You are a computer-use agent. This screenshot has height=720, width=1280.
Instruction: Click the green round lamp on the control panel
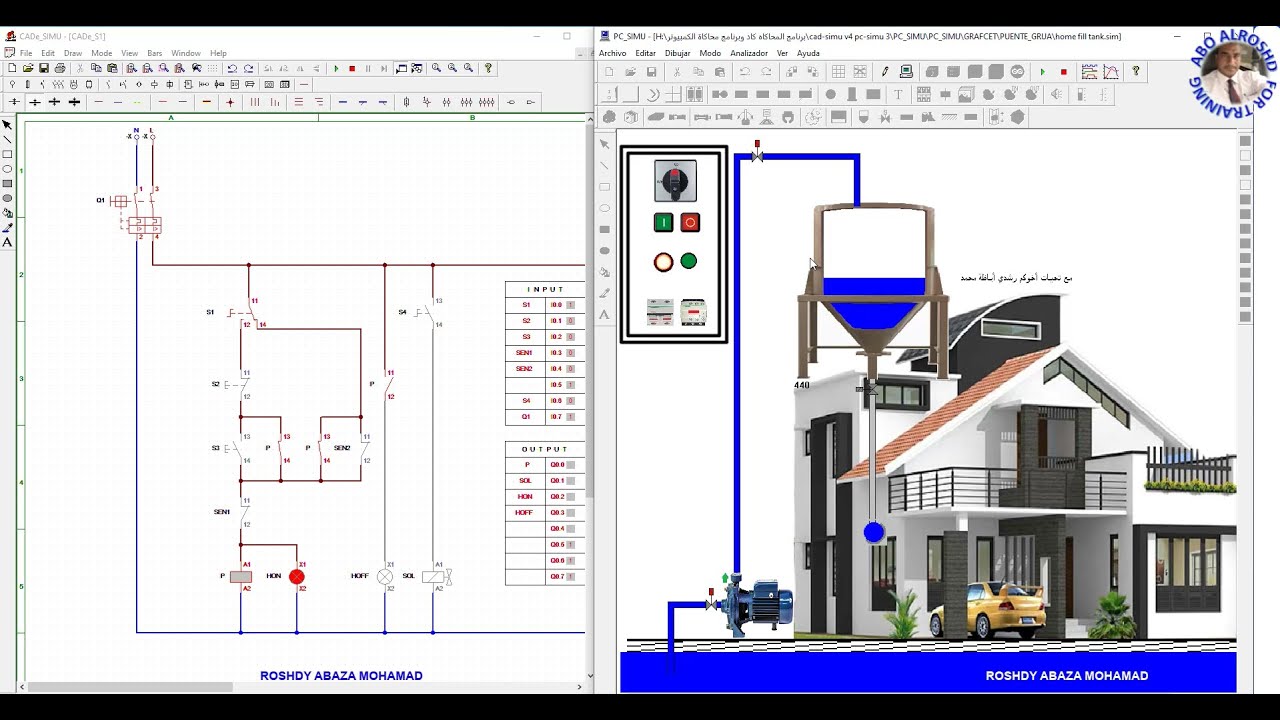pyautogui.click(x=688, y=261)
